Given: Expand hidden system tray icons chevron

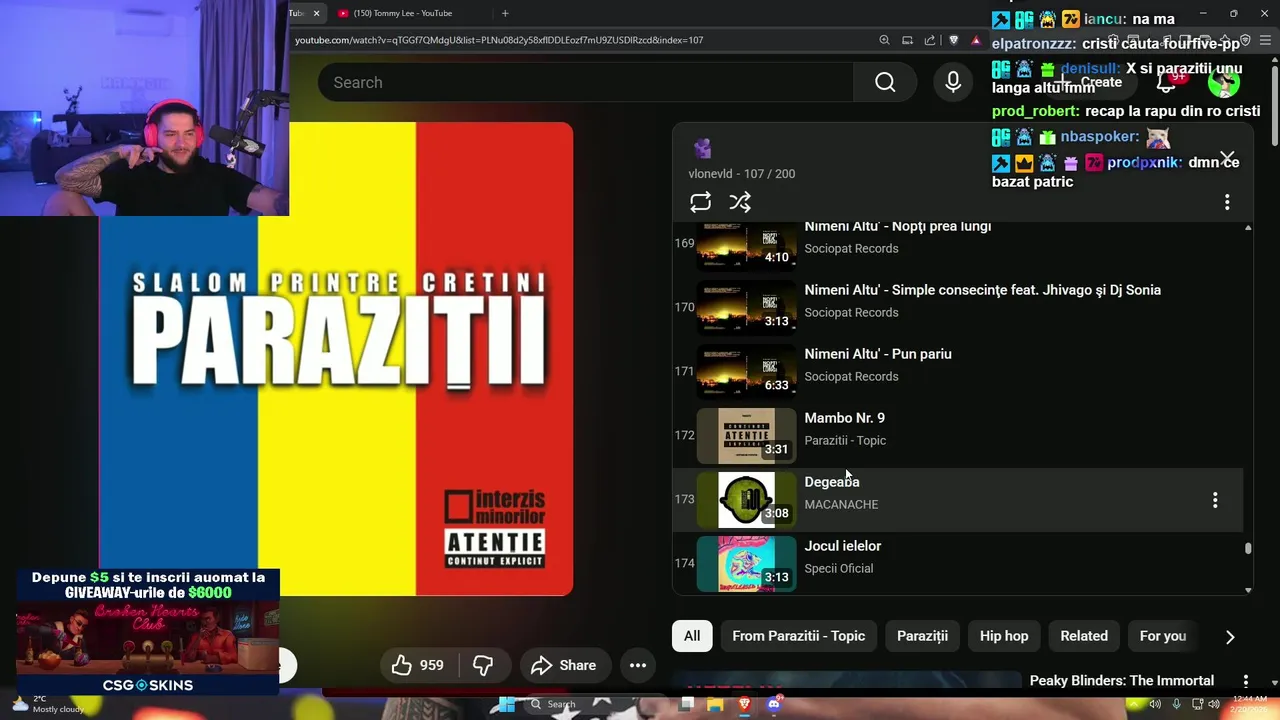Looking at the screenshot, I should pyautogui.click(x=1133, y=705).
